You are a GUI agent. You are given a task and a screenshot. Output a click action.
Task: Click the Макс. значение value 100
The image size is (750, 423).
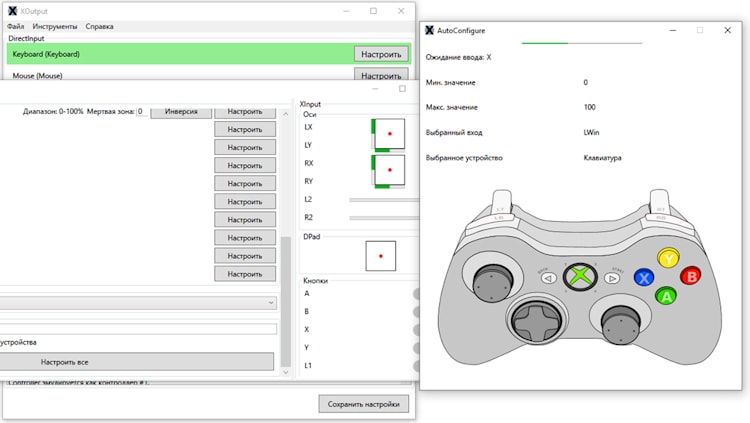coord(589,107)
